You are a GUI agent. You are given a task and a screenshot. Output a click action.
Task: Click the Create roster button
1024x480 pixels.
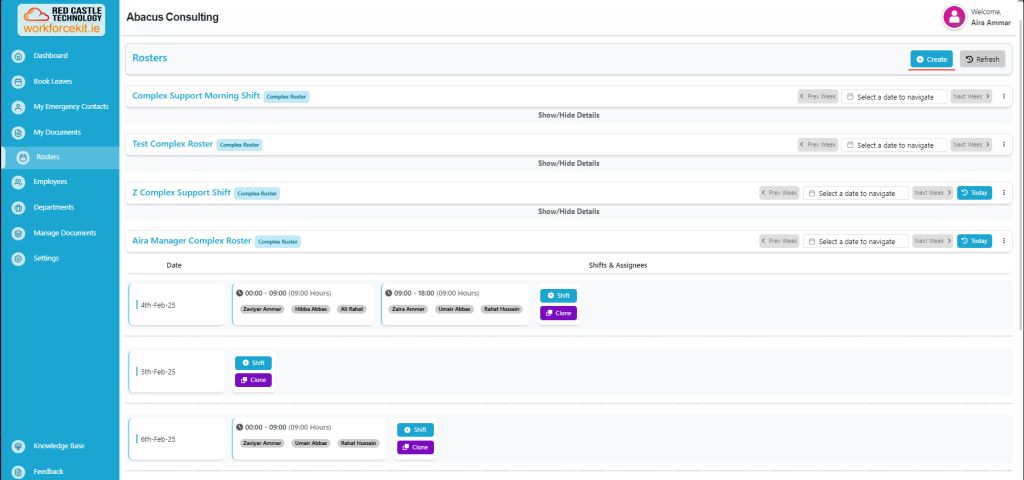point(931,59)
